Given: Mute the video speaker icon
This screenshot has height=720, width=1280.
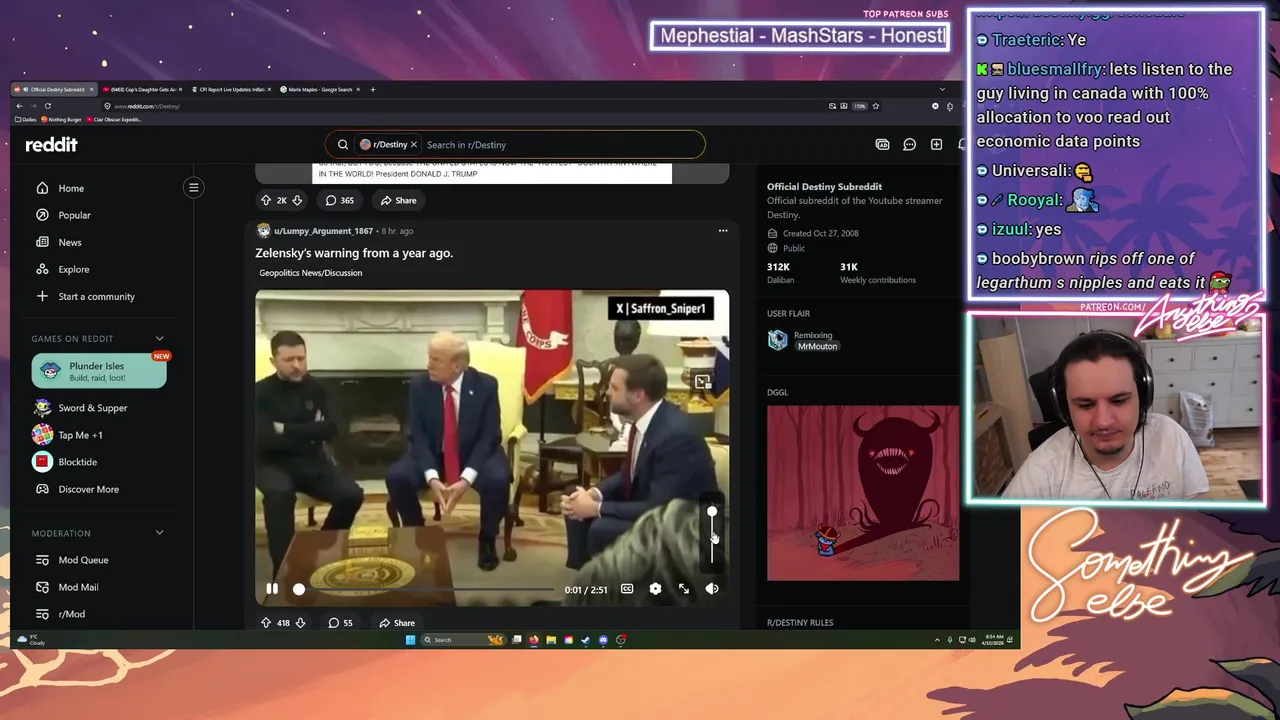Looking at the screenshot, I should pos(712,589).
